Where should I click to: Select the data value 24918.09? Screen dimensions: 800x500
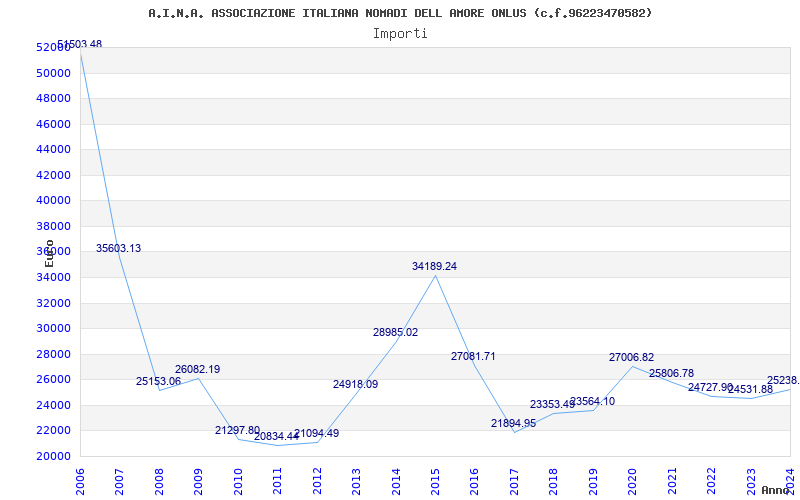[356, 384]
